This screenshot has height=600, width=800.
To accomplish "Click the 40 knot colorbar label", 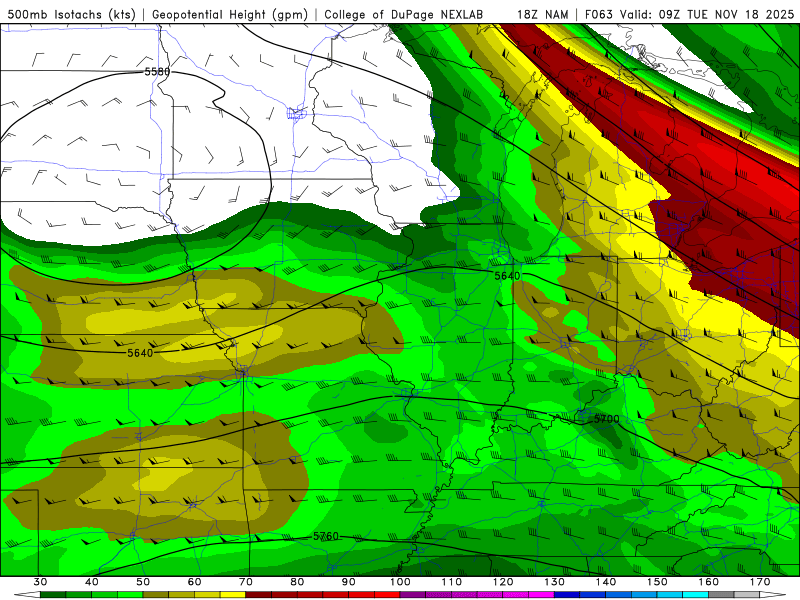I will (92, 582).
